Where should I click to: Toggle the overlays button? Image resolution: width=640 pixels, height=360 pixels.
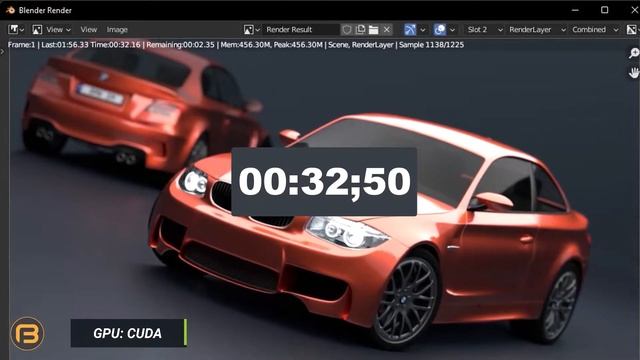click(440, 29)
